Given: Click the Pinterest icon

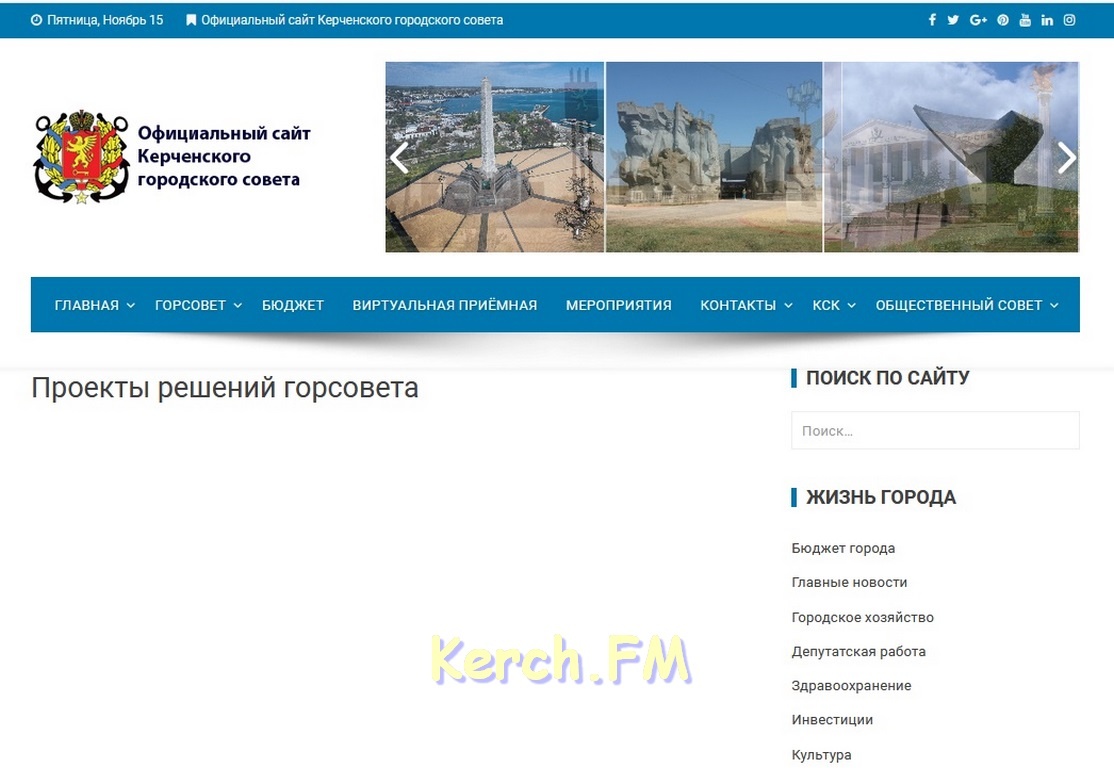Looking at the screenshot, I should click(1003, 20).
